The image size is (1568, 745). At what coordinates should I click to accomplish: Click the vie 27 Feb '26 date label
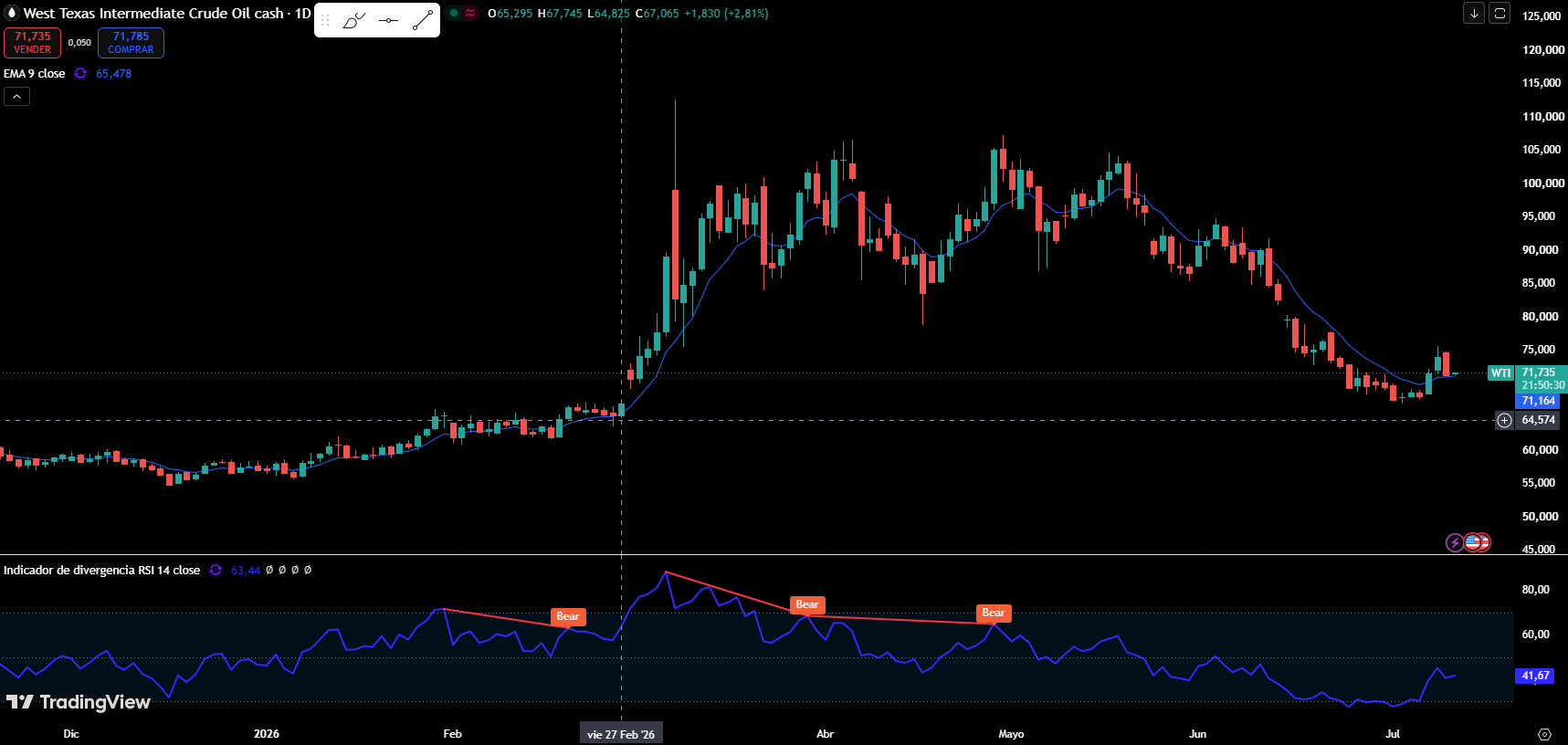pyautogui.click(x=621, y=734)
